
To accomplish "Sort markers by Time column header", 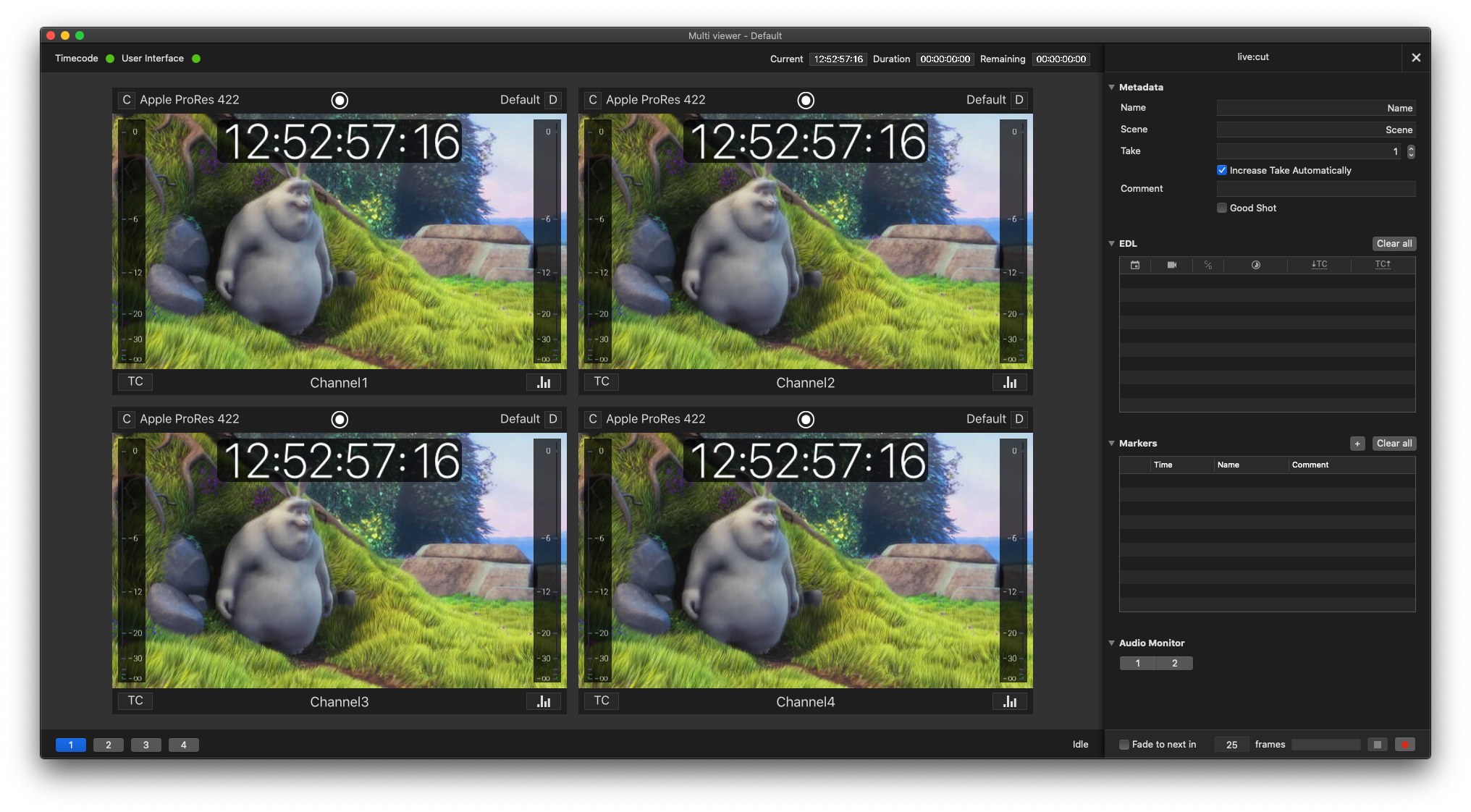I will point(1182,465).
